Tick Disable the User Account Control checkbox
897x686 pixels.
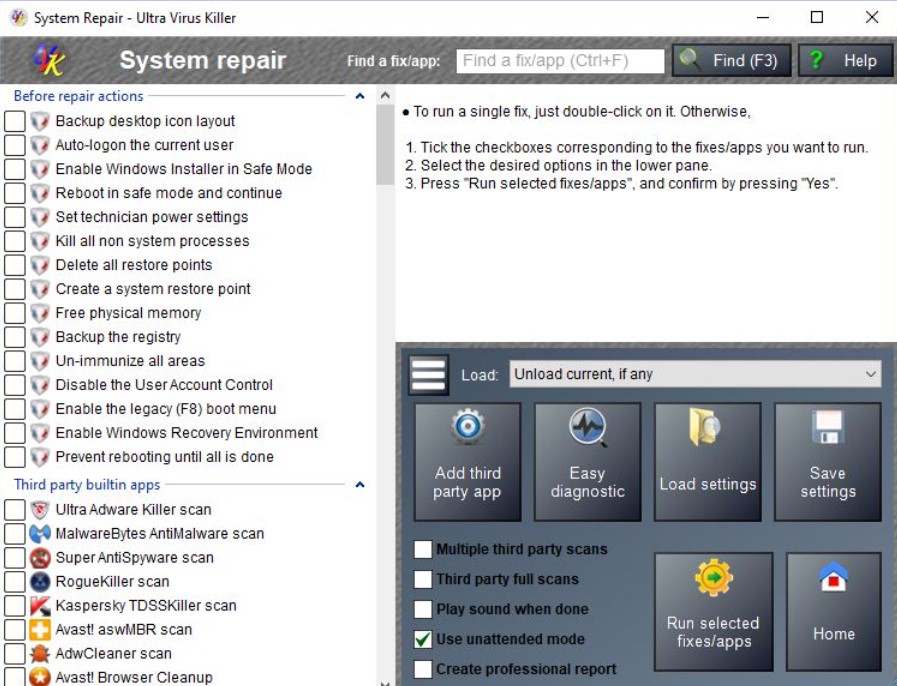(x=15, y=386)
